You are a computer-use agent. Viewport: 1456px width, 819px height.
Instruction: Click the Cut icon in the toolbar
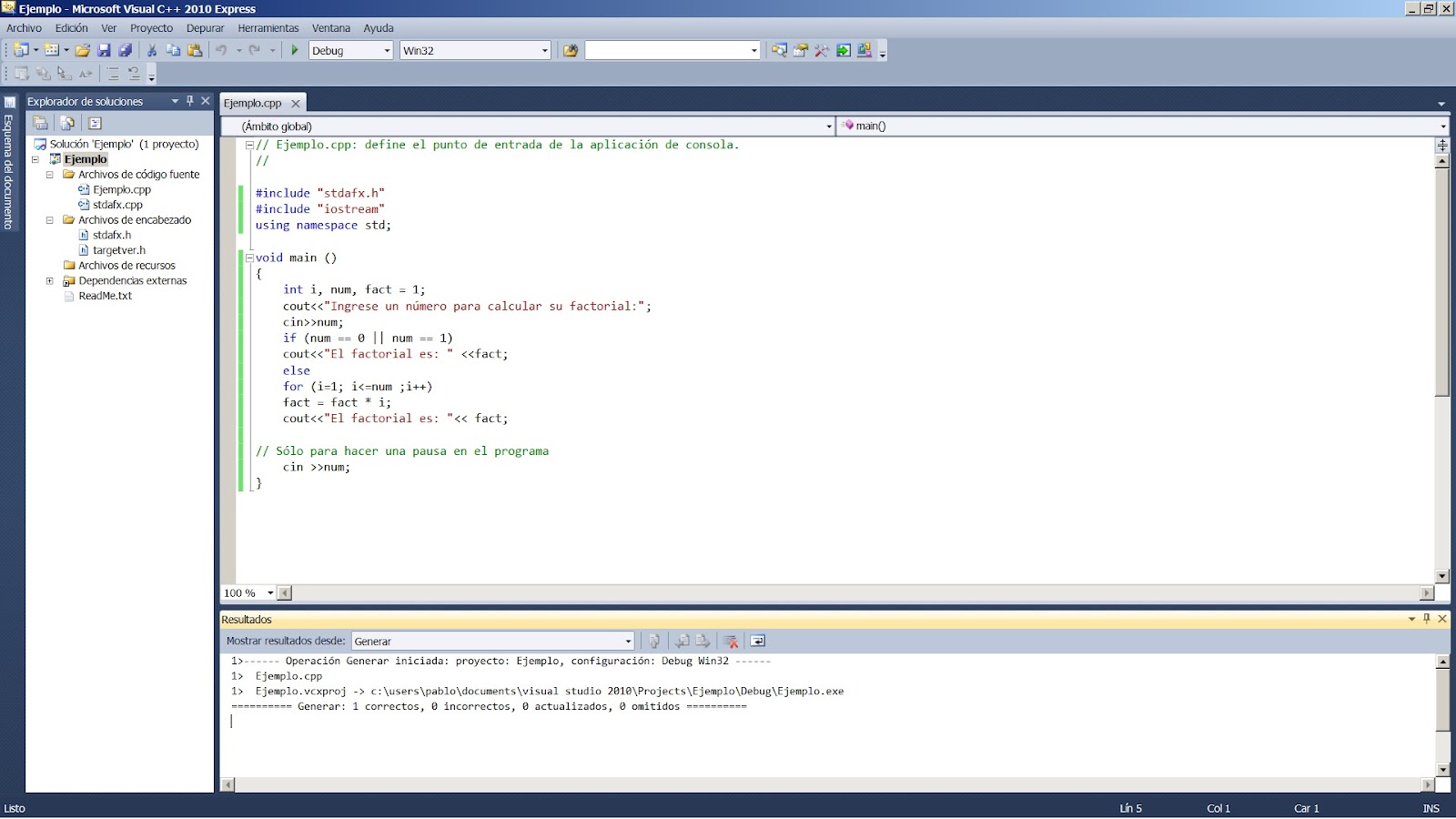151,50
